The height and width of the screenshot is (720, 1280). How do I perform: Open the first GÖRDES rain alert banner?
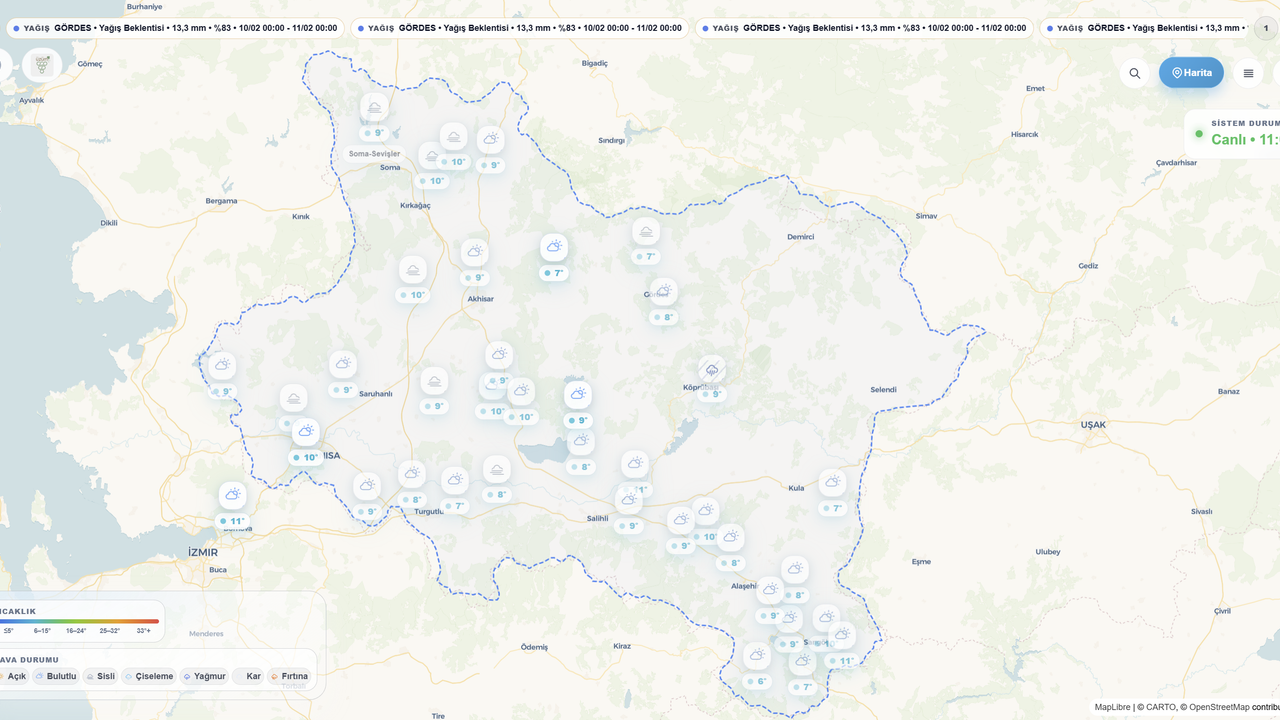tap(175, 28)
